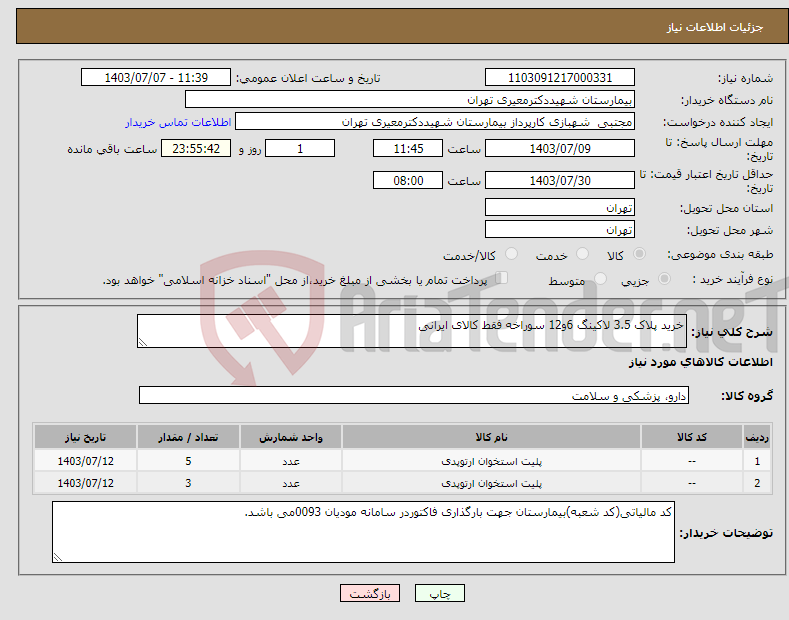Click the اطلاعات کالاهای مورد نیاز section heading
The height and width of the screenshot is (620, 789).
700,362
